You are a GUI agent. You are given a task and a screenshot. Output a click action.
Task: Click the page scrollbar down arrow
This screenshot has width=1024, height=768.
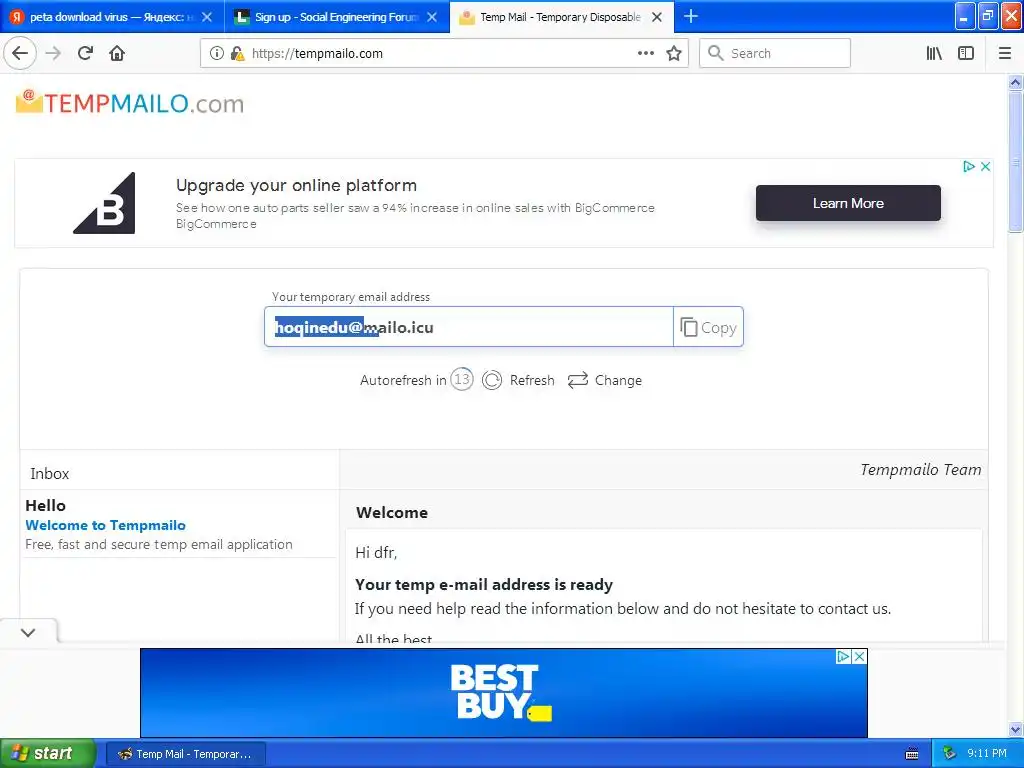pyautogui.click(x=1016, y=729)
